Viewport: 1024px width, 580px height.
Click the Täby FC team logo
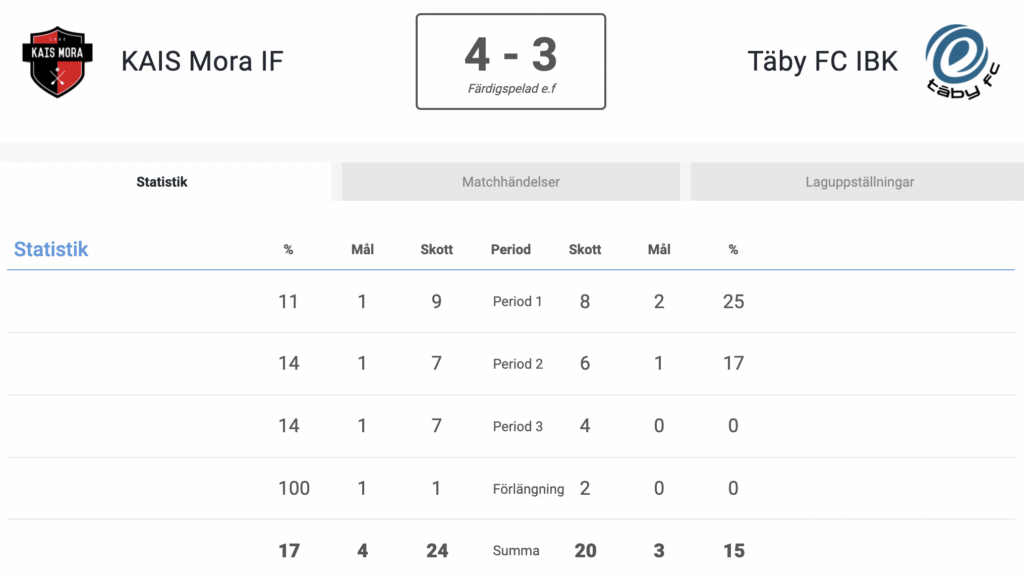[x=963, y=62]
